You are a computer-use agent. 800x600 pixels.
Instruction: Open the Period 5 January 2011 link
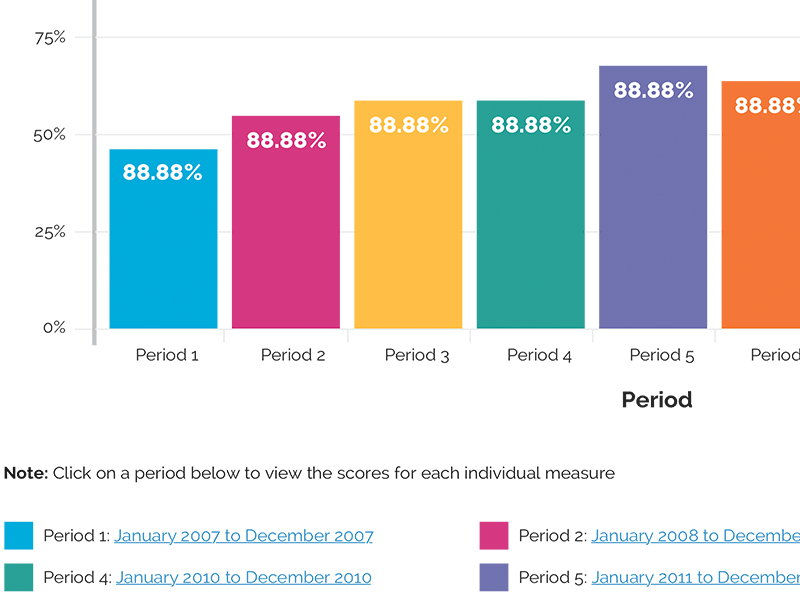pos(695,578)
